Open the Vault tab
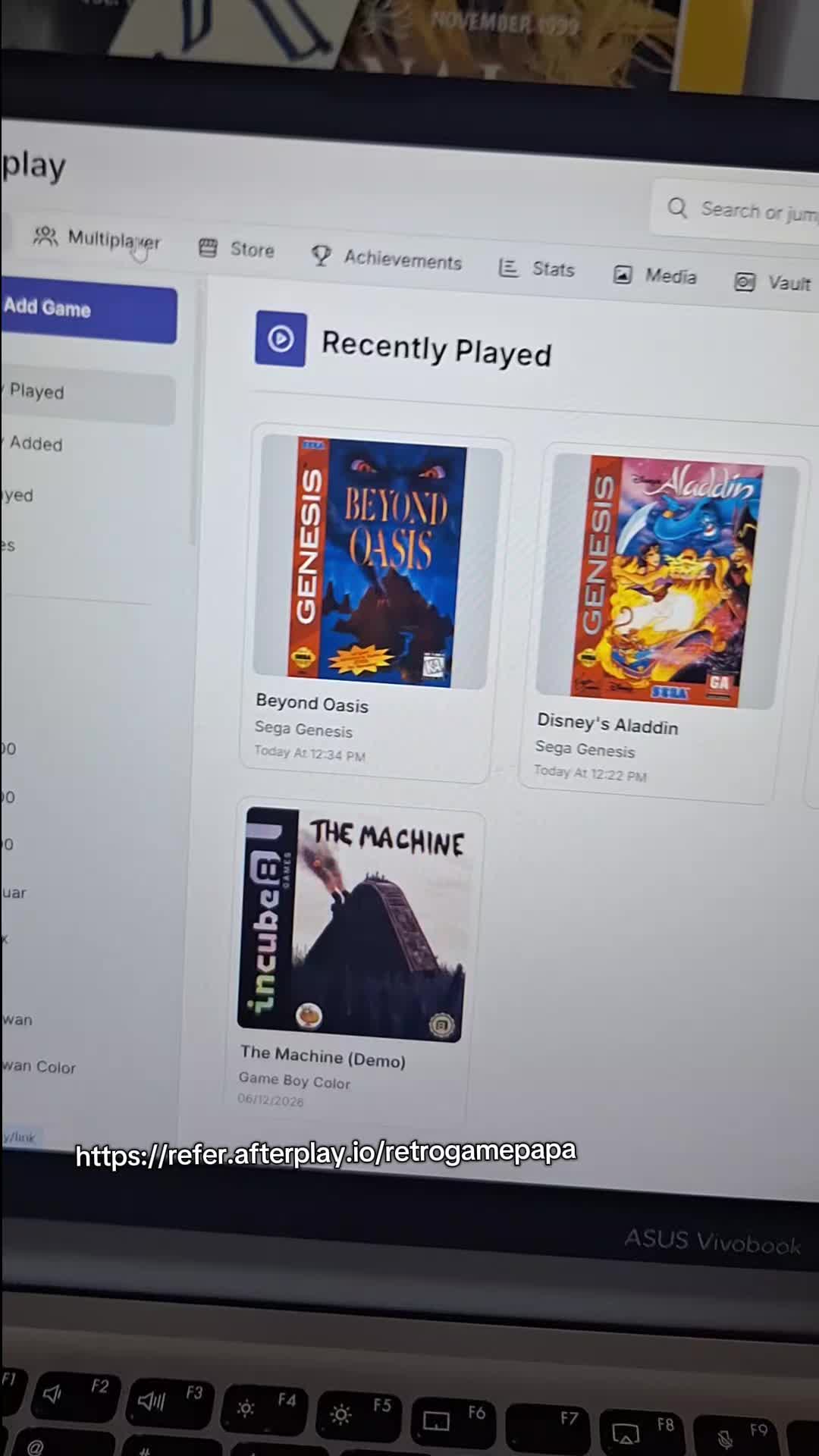This screenshot has width=819, height=1456. pyautogui.click(x=773, y=283)
